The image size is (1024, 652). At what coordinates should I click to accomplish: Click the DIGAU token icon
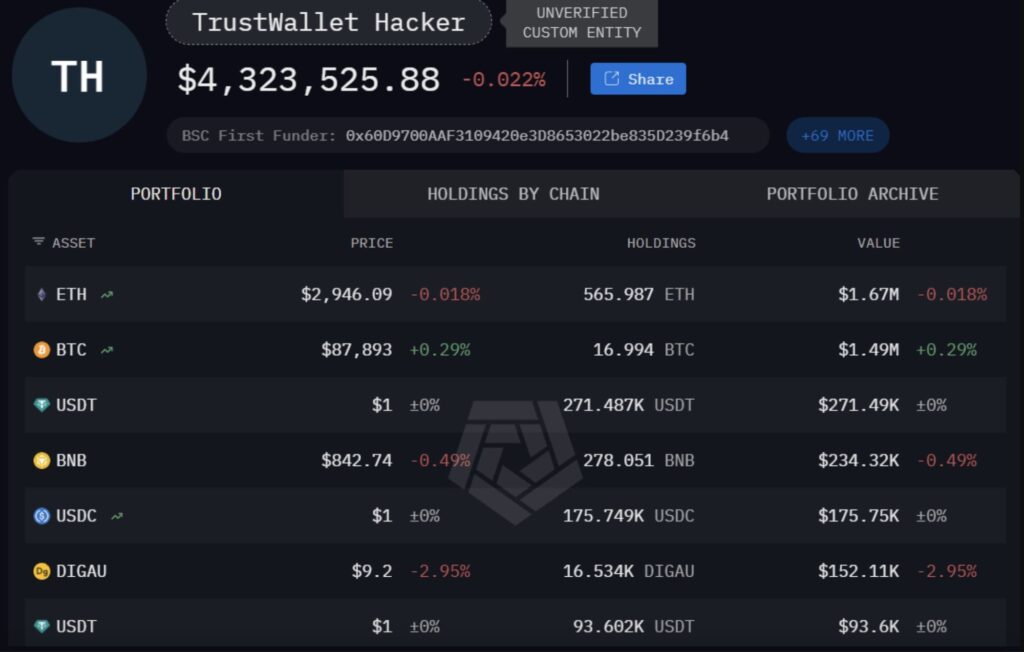tap(41, 572)
